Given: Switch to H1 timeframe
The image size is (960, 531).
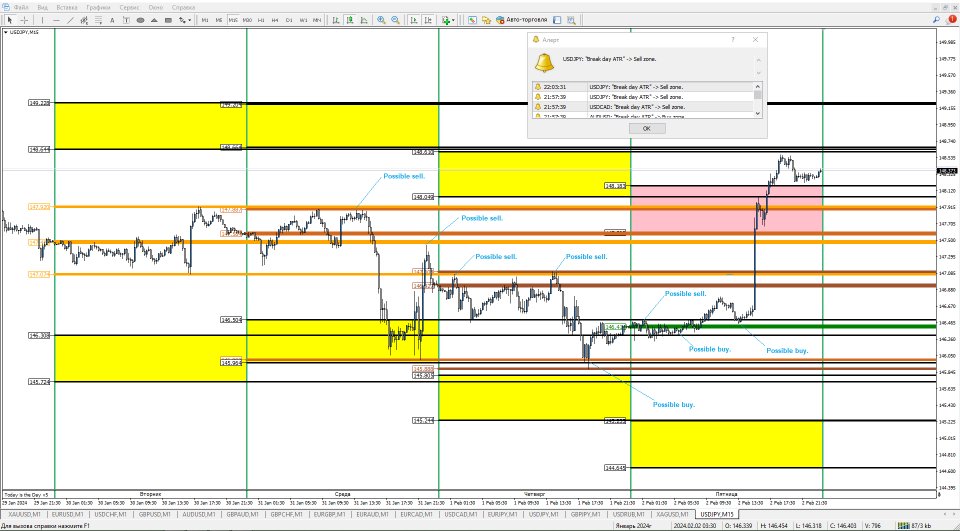Looking at the screenshot, I should point(261,20).
